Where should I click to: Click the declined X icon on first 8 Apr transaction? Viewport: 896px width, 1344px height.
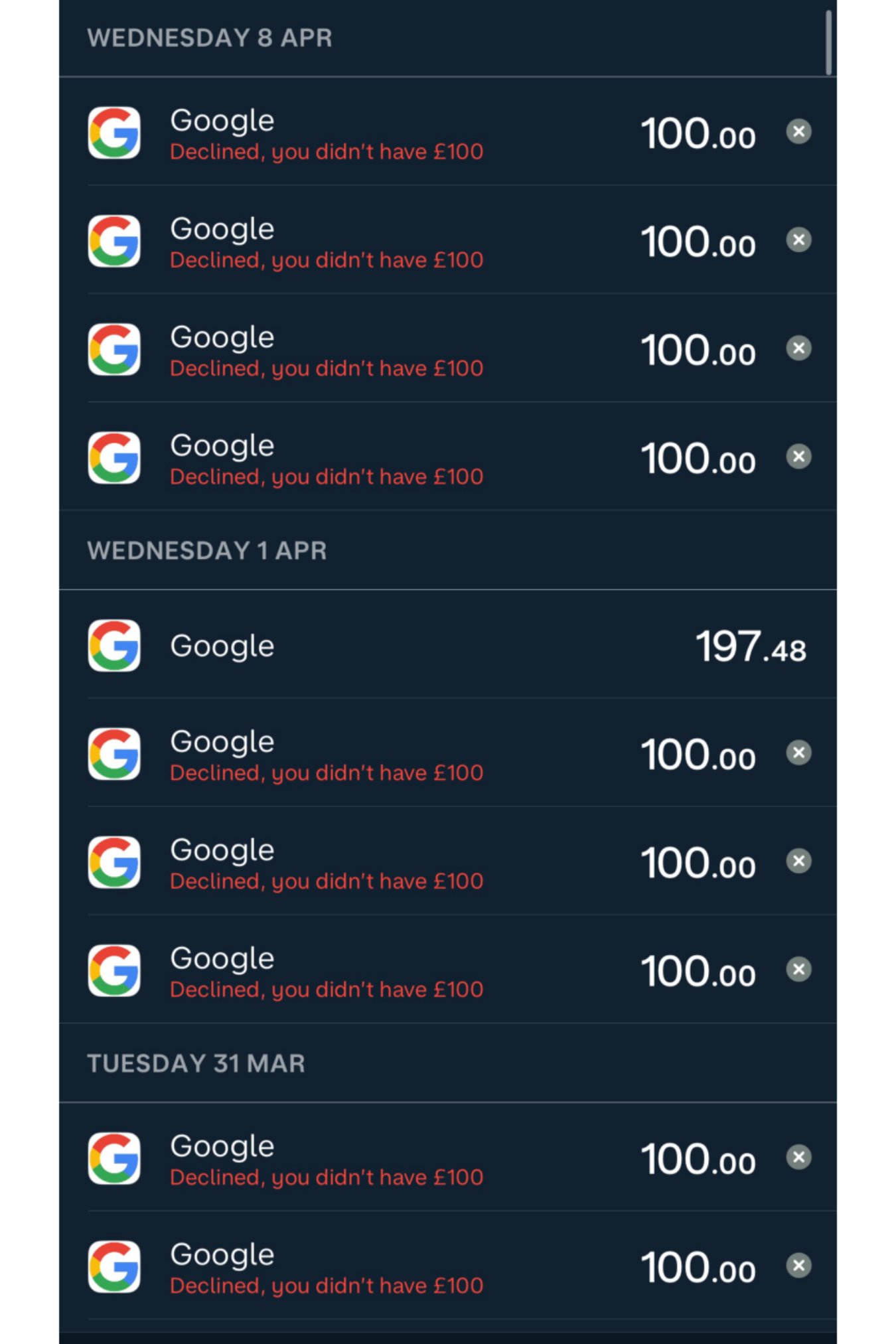pyautogui.click(x=798, y=131)
